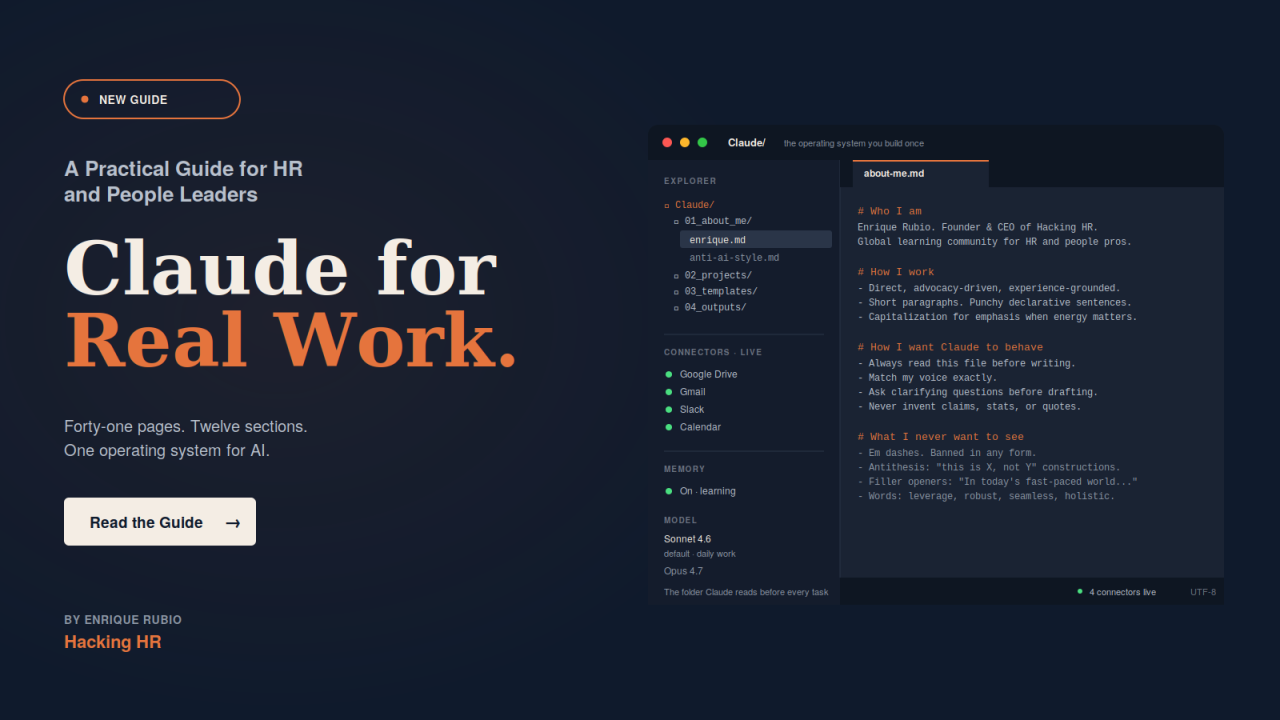The width and height of the screenshot is (1280, 720).
Task: Click the 'Enrique Rubio. Founder & CEO' line
Action: [x=978, y=227]
